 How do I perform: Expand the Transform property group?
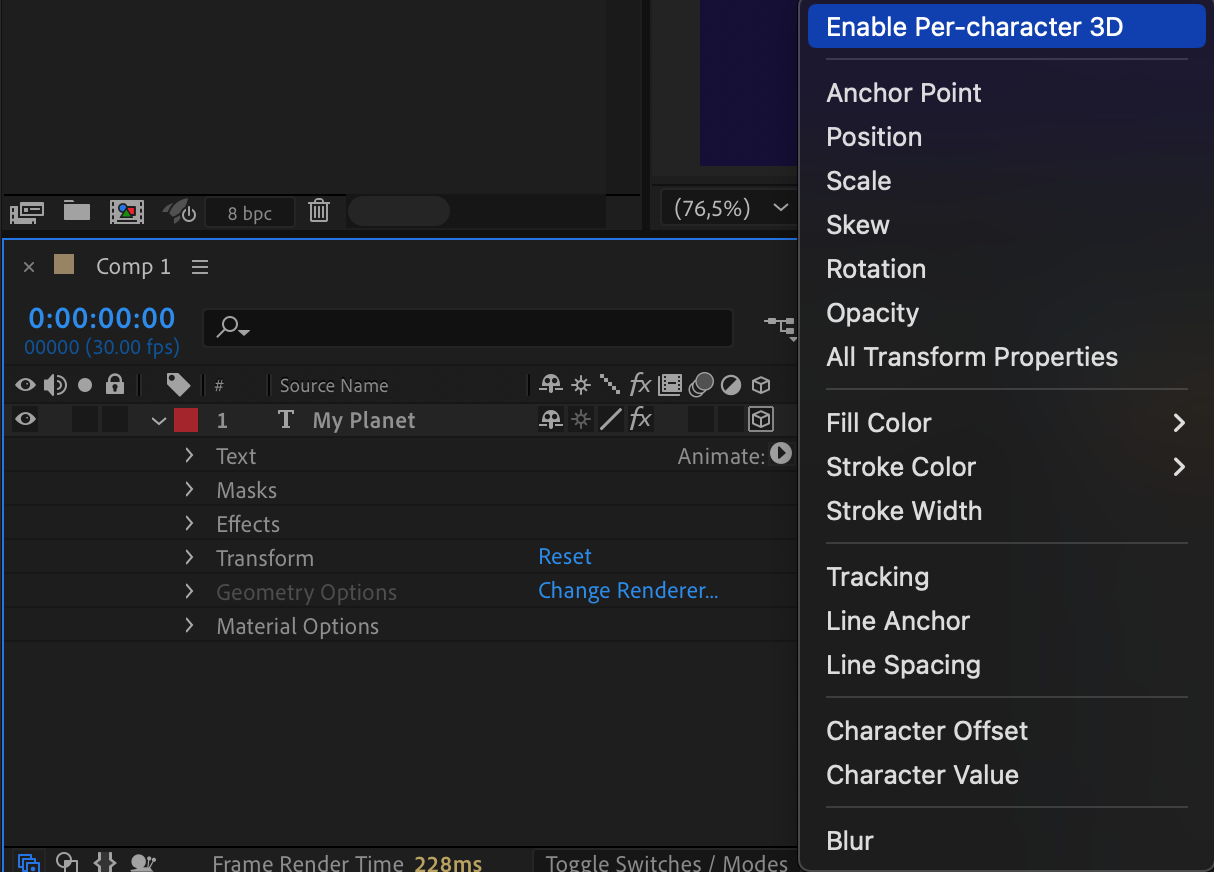tap(189, 558)
